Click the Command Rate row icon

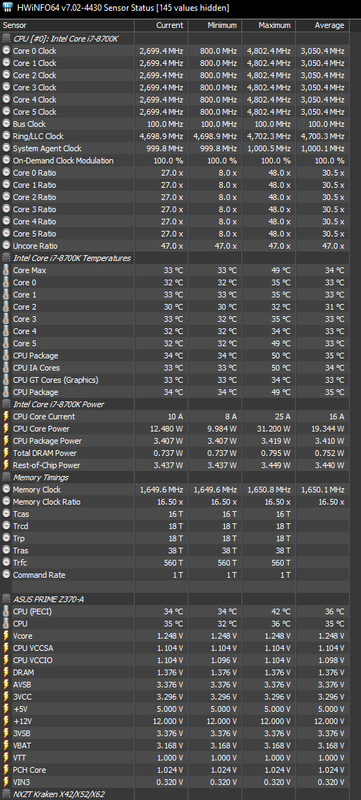click(6, 575)
